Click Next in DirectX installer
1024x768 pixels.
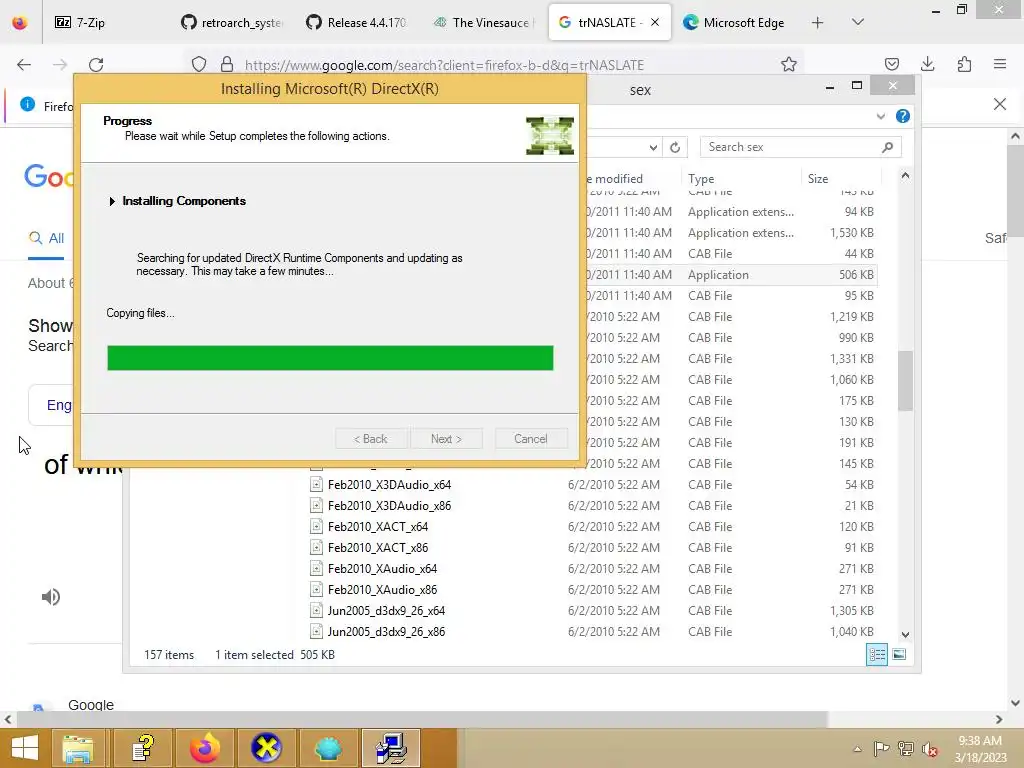click(446, 439)
